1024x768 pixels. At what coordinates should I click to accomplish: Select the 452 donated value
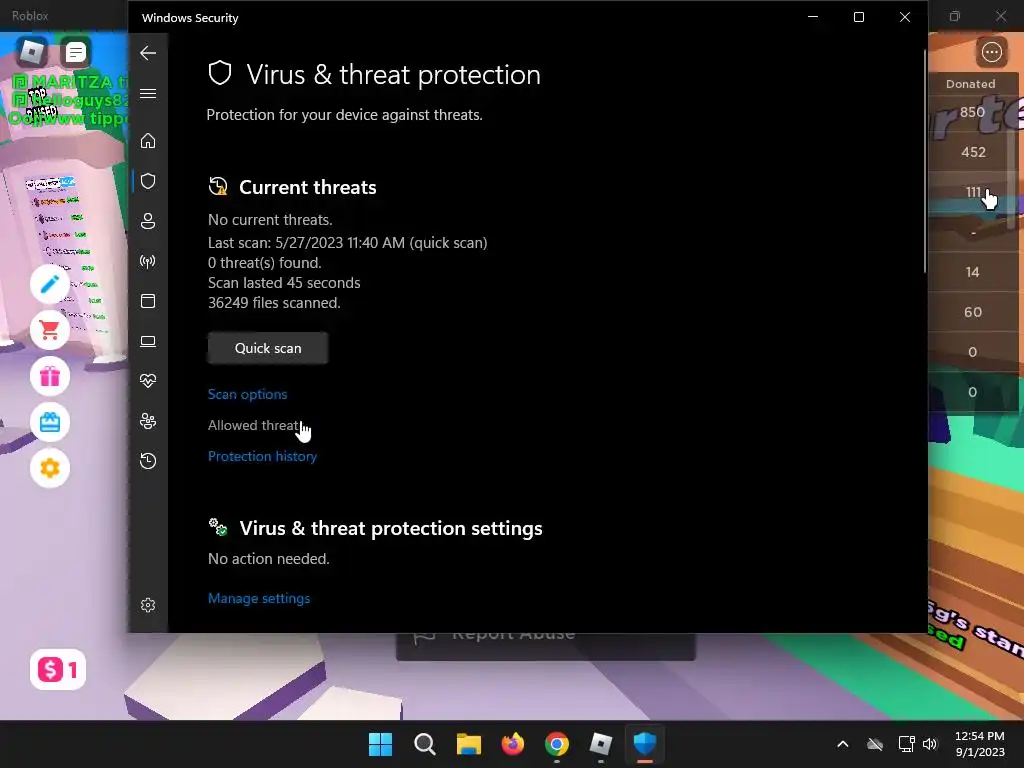click(x=973, y=152)
